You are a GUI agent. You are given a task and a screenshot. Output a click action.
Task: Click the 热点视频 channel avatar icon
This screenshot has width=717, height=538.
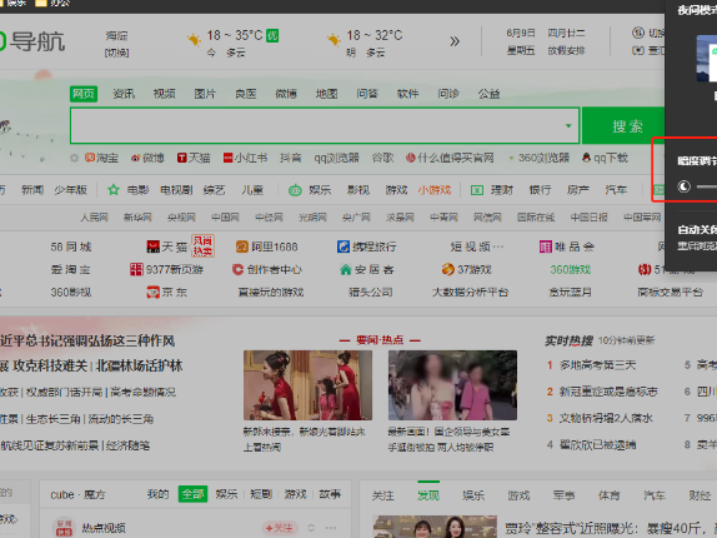(x=64, y=528)
